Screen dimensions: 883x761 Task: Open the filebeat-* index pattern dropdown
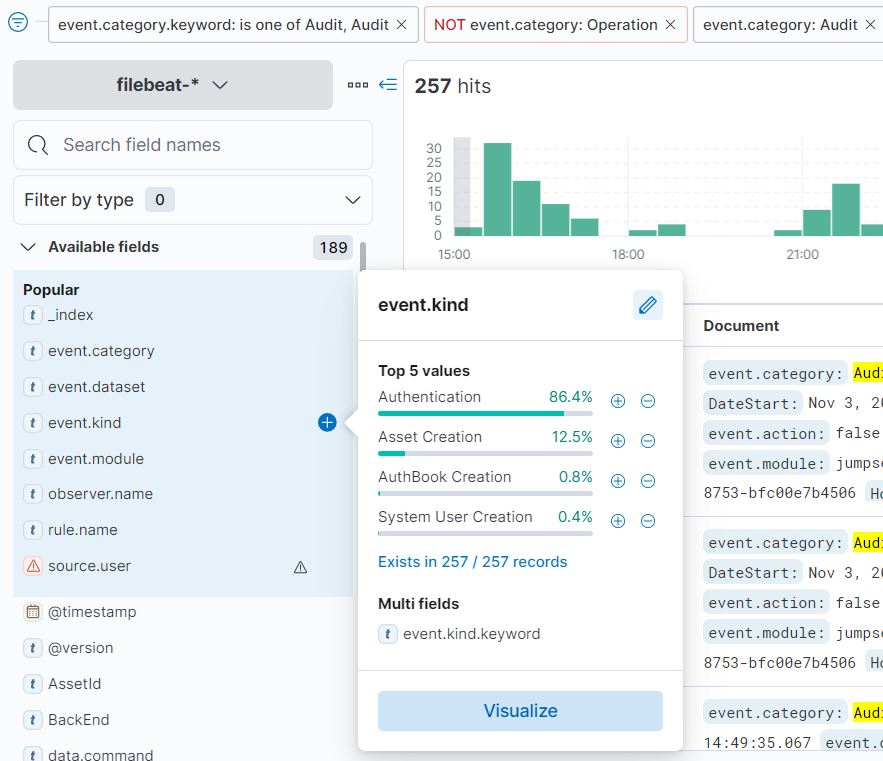point(173,85)
